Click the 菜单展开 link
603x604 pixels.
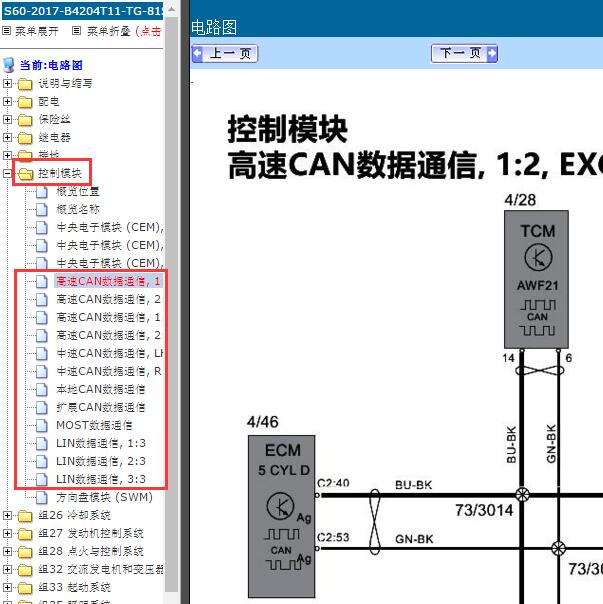37,31
